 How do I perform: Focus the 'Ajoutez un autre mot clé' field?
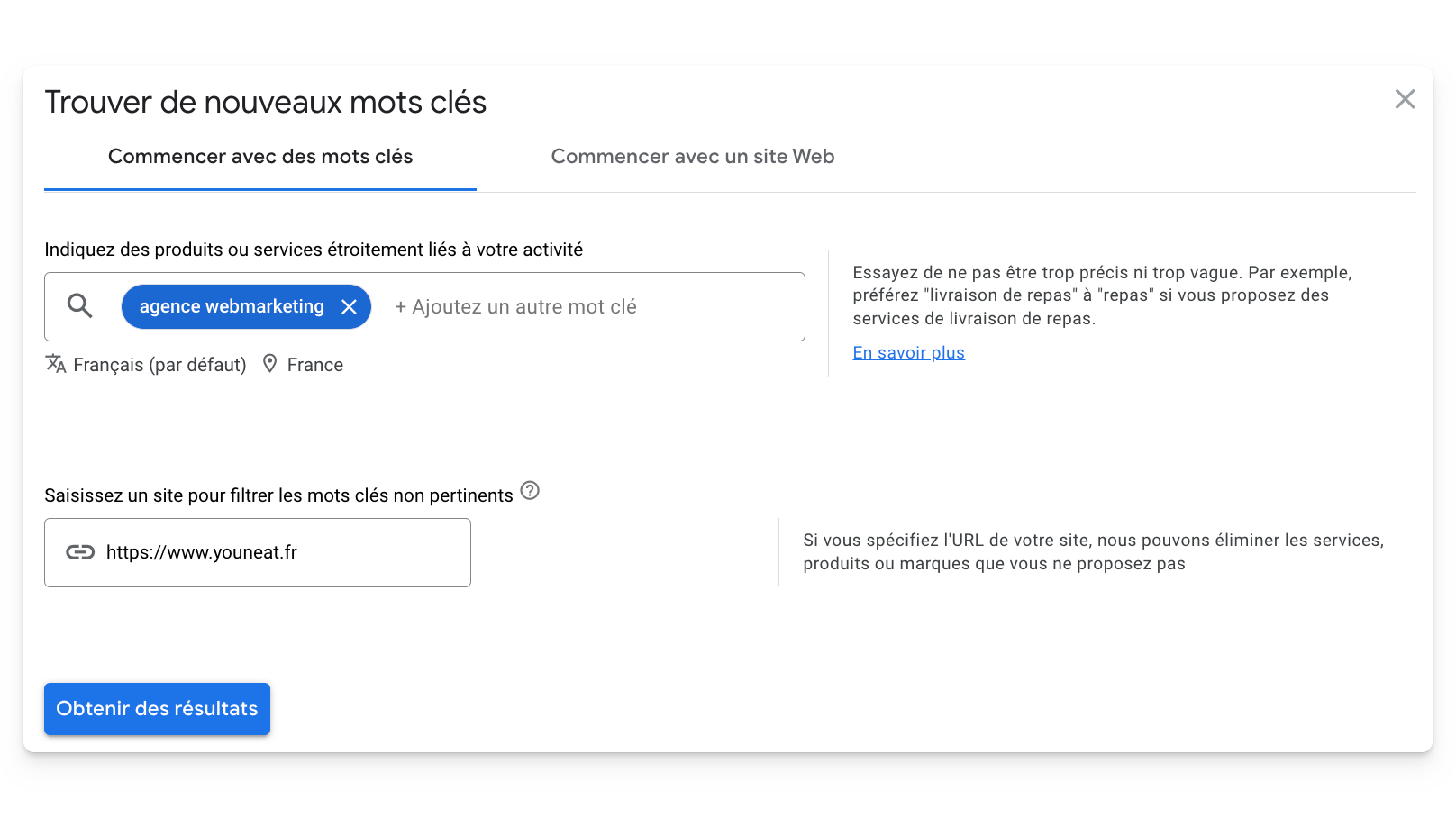tap(515, 307)
